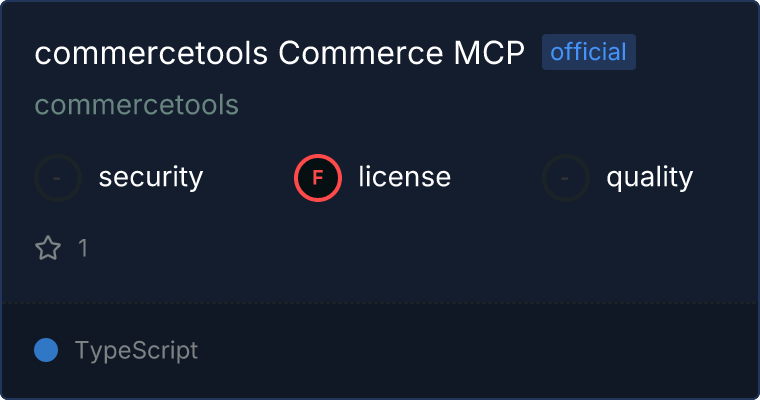Click the empty footer area right of TypeScript
This screenshot has width=760, height=400.
(480, 351)
